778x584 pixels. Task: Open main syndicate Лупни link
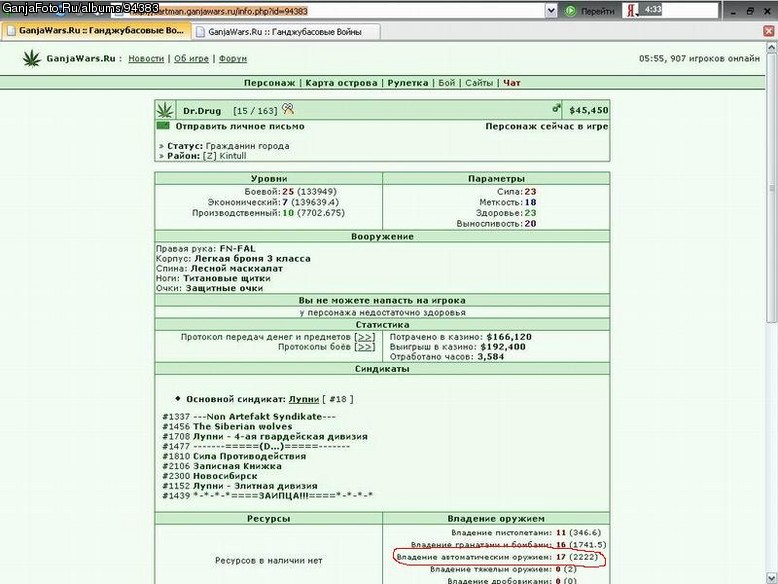(x=304, y=399)
